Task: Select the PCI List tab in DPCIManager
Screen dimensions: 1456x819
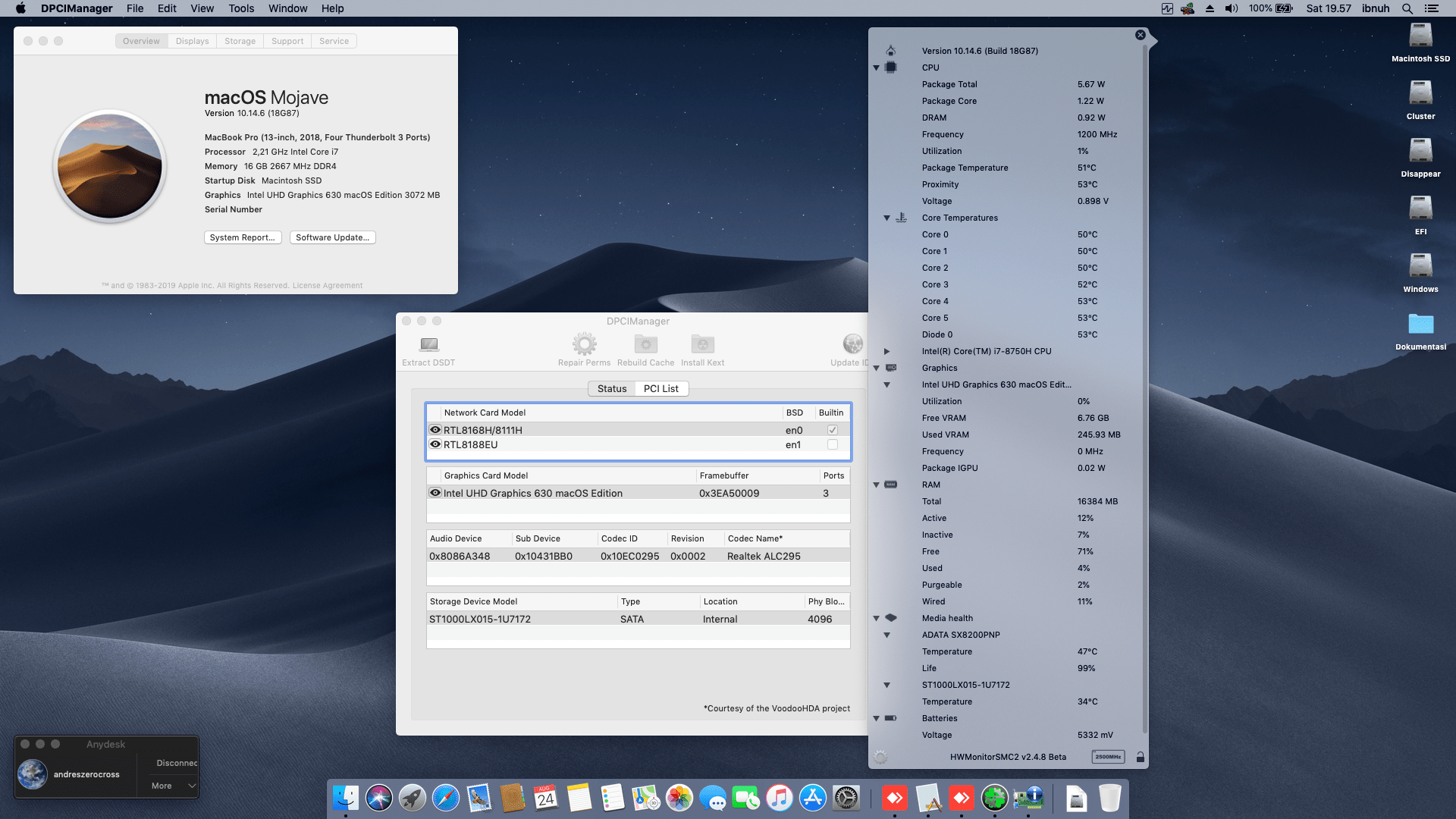Action: (661, 388)
